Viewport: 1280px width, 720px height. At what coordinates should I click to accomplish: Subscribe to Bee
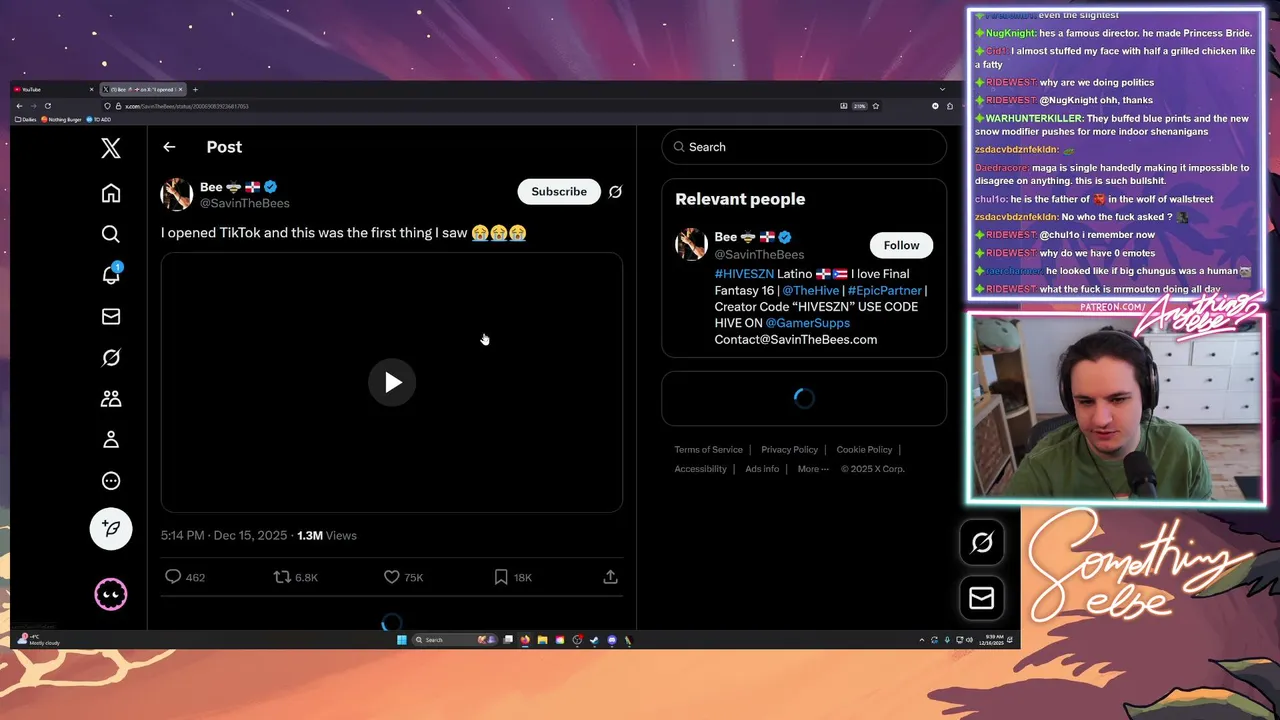(x=559, y=192)
